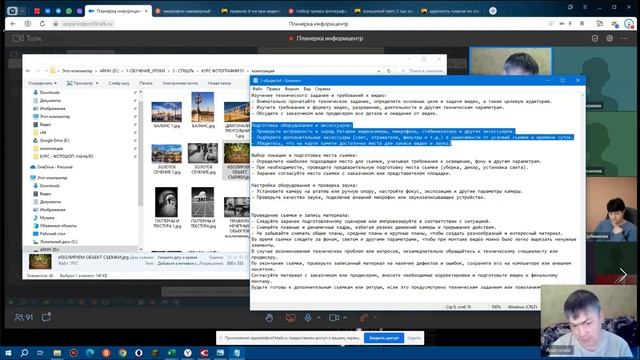Select "Музыка" in Explorer sidebar

47,218
